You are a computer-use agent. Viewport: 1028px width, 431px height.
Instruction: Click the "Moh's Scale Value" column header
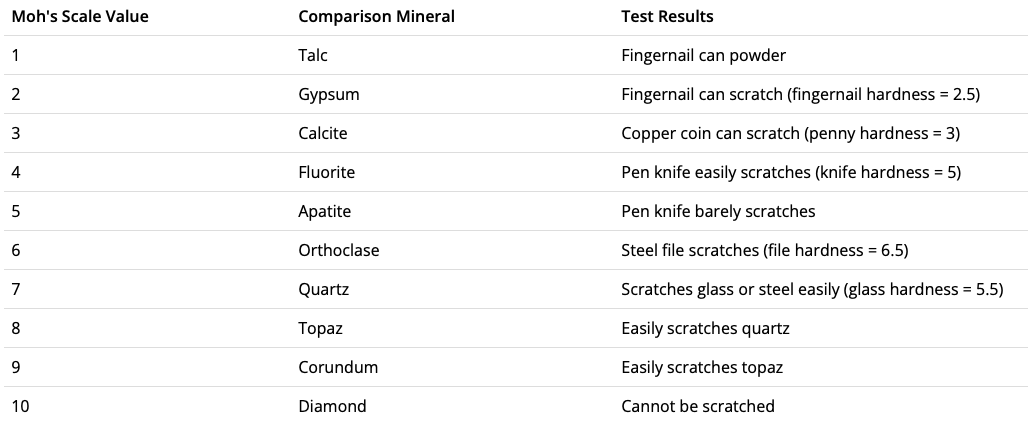coord(80,17)
